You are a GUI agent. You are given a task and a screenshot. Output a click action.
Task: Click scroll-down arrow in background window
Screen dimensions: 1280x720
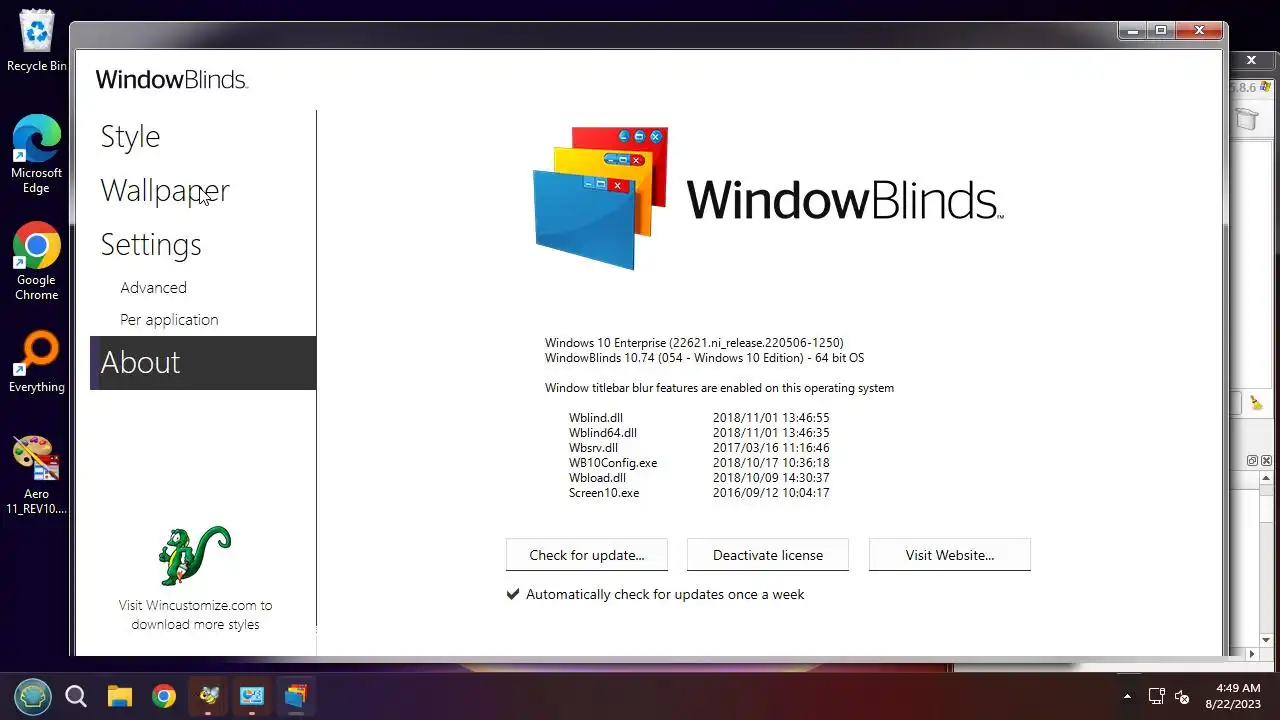(1266, 640)
